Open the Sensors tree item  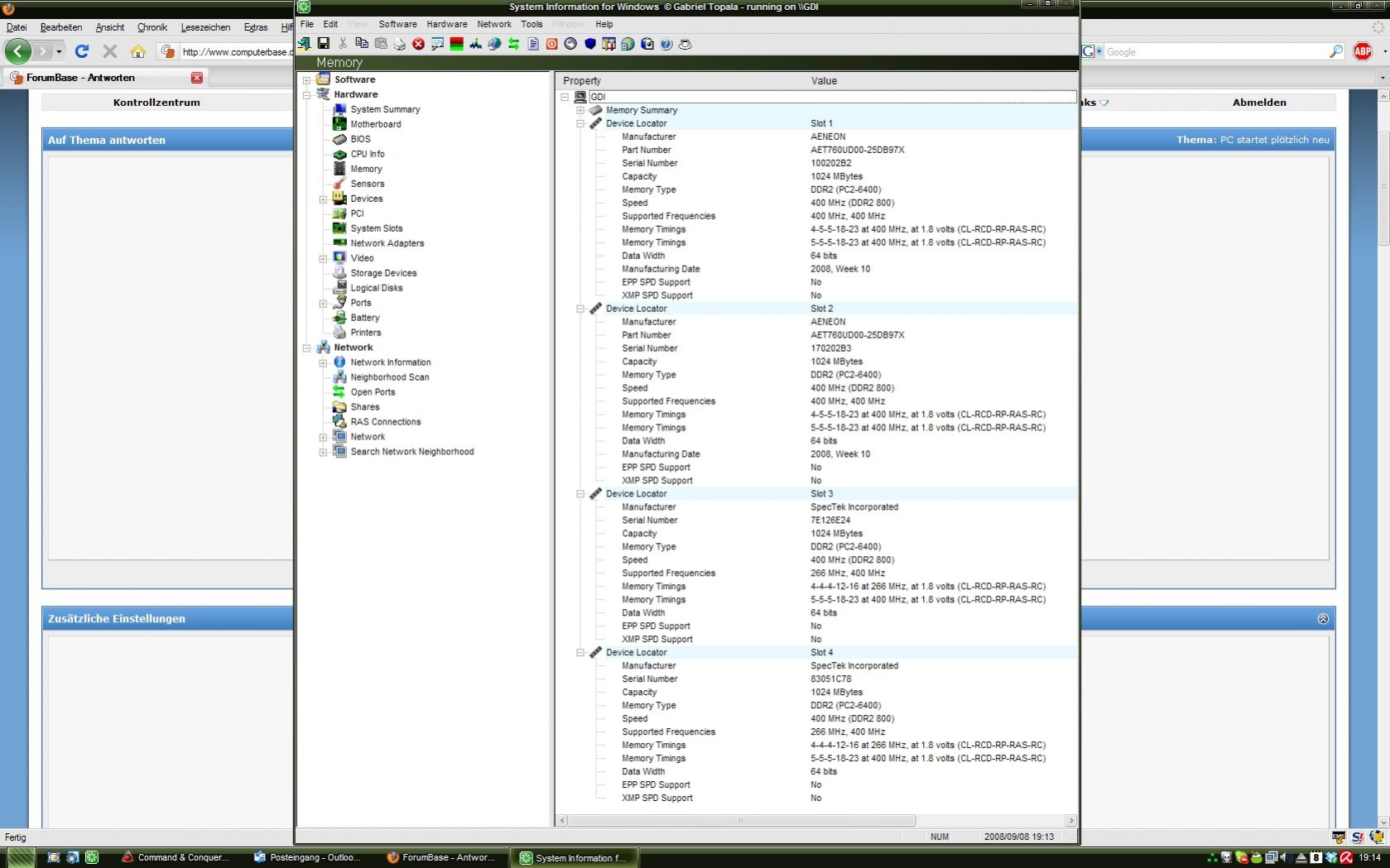point(367,184)
